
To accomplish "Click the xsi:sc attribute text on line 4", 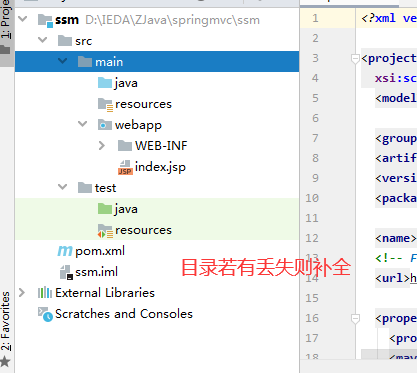I will pyautogui.click(x=396, y=78).
